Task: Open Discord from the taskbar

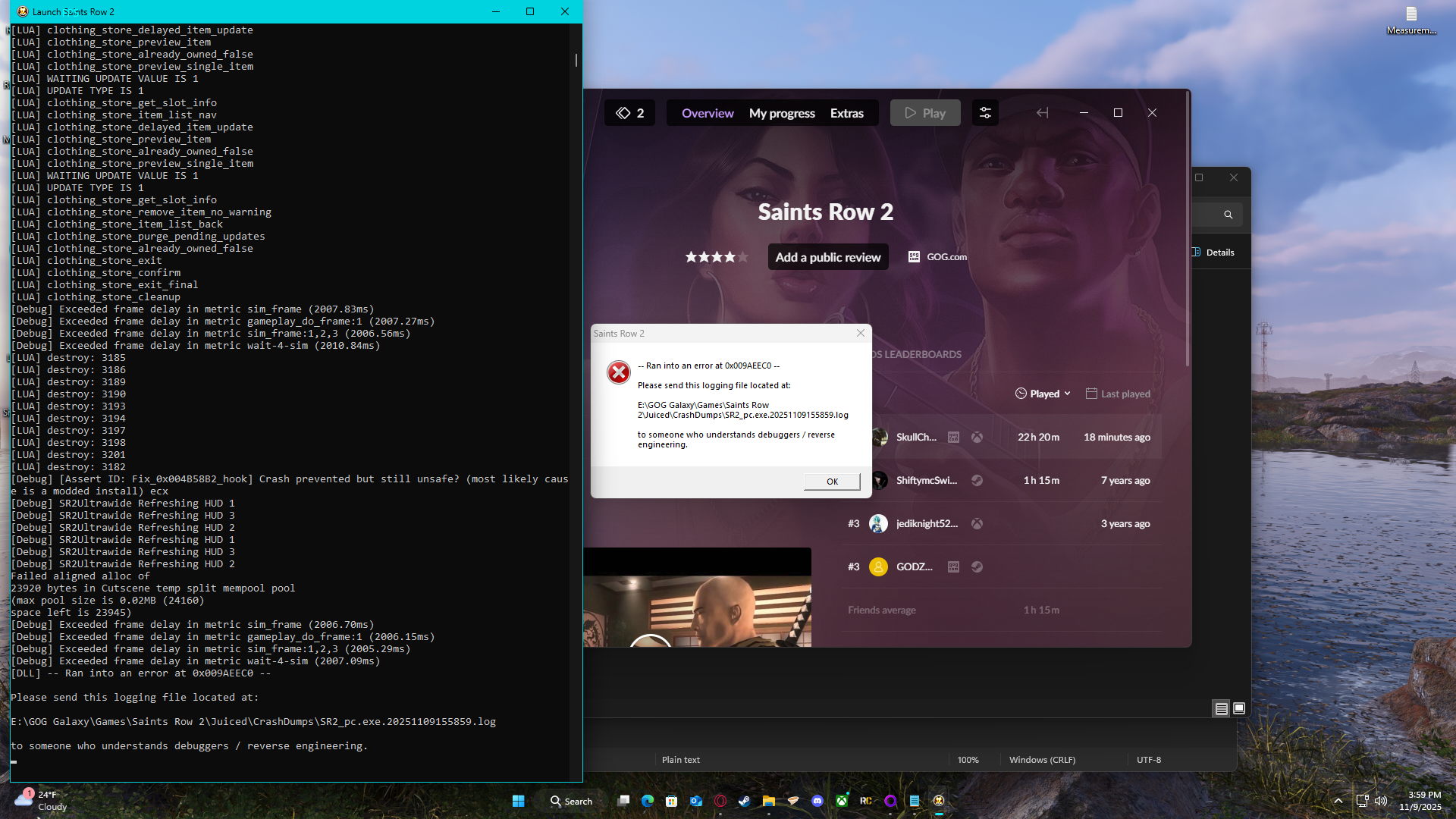Action: tap(817, 801)
